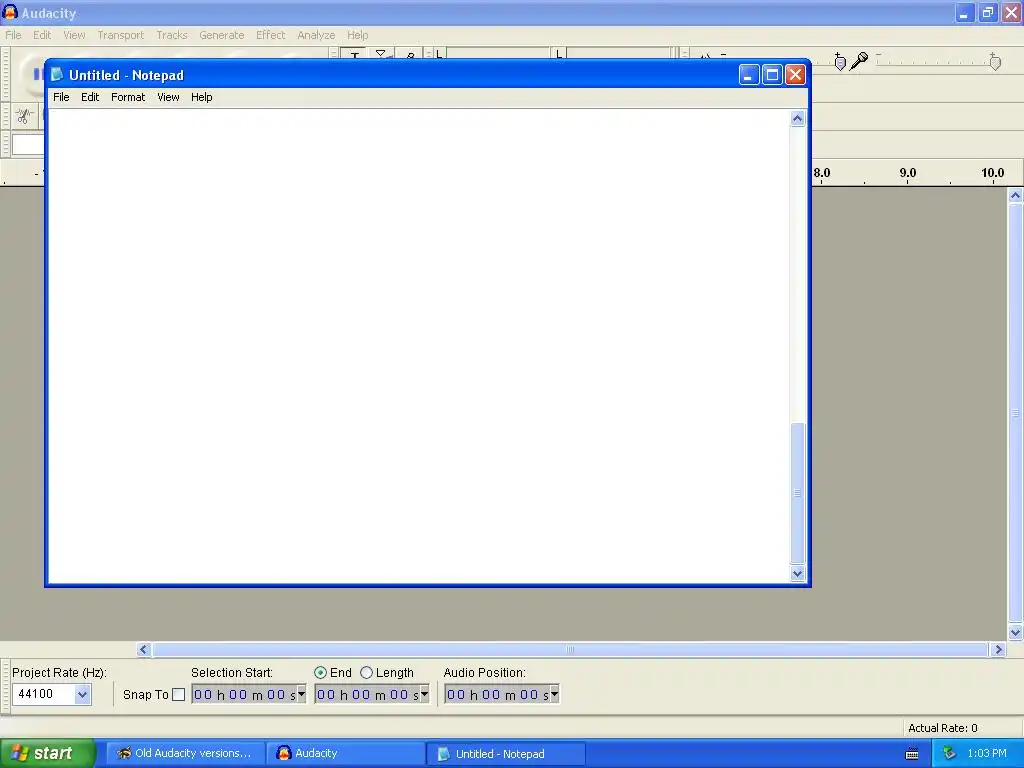Click Audacity's trim scissors tool icon
1024x768 pixels.
tap(24, 116)
